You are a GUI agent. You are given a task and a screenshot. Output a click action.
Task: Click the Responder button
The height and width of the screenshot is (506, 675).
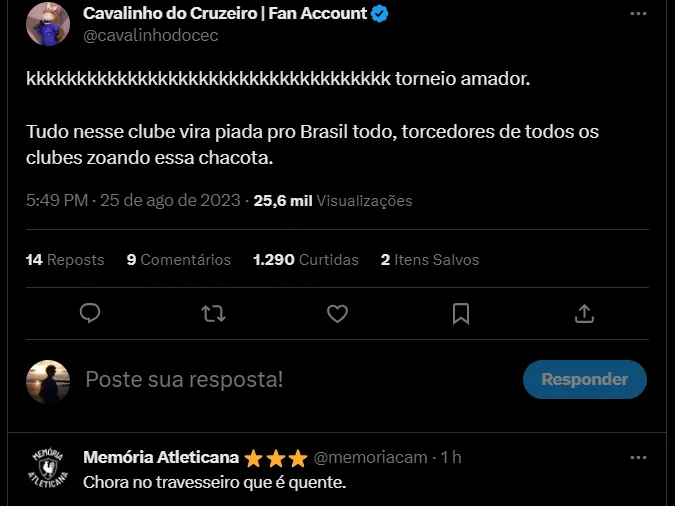point(585,380)
